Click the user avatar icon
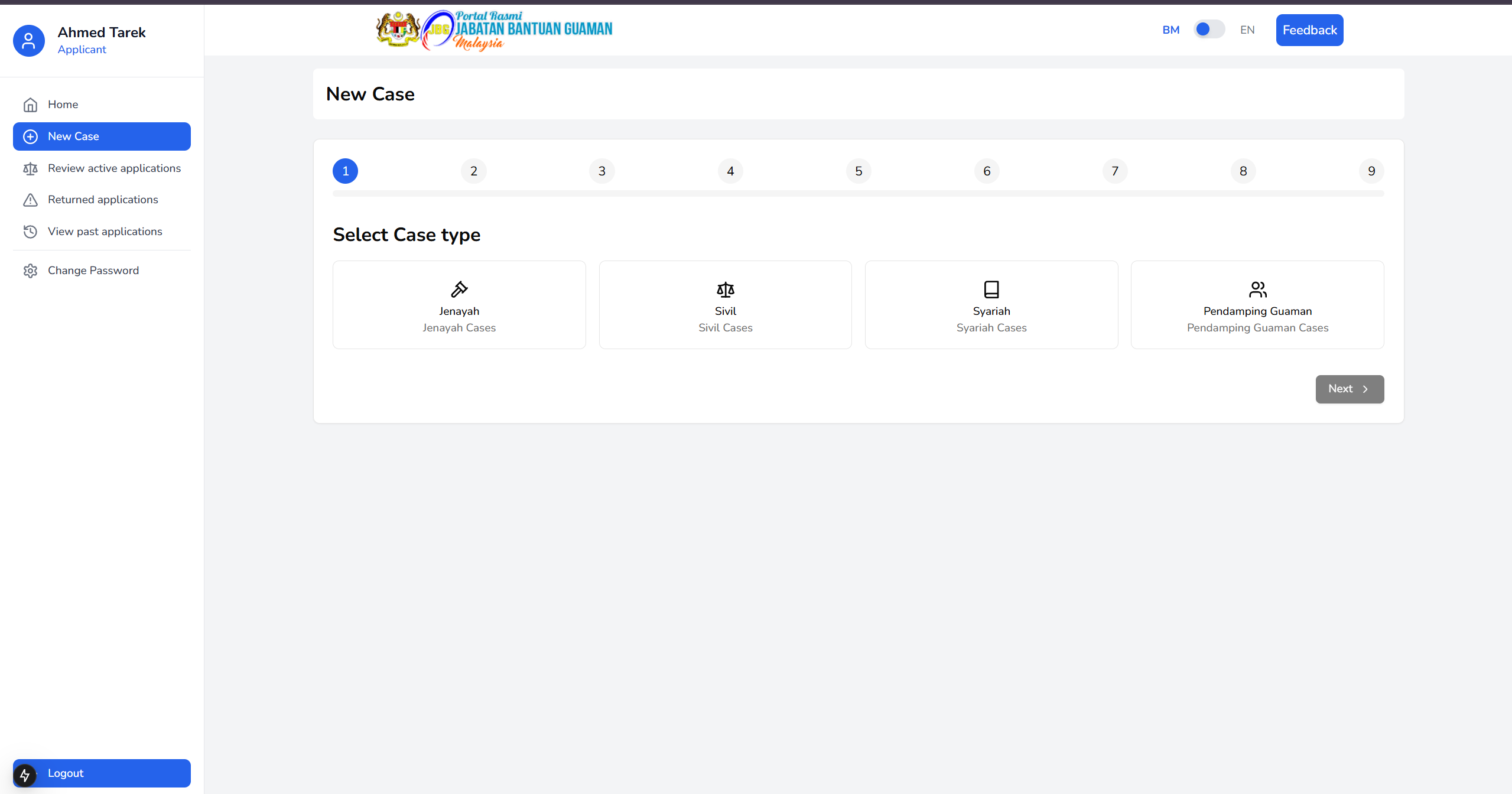This screenshot has width=1512, height=794. [28, 41]
